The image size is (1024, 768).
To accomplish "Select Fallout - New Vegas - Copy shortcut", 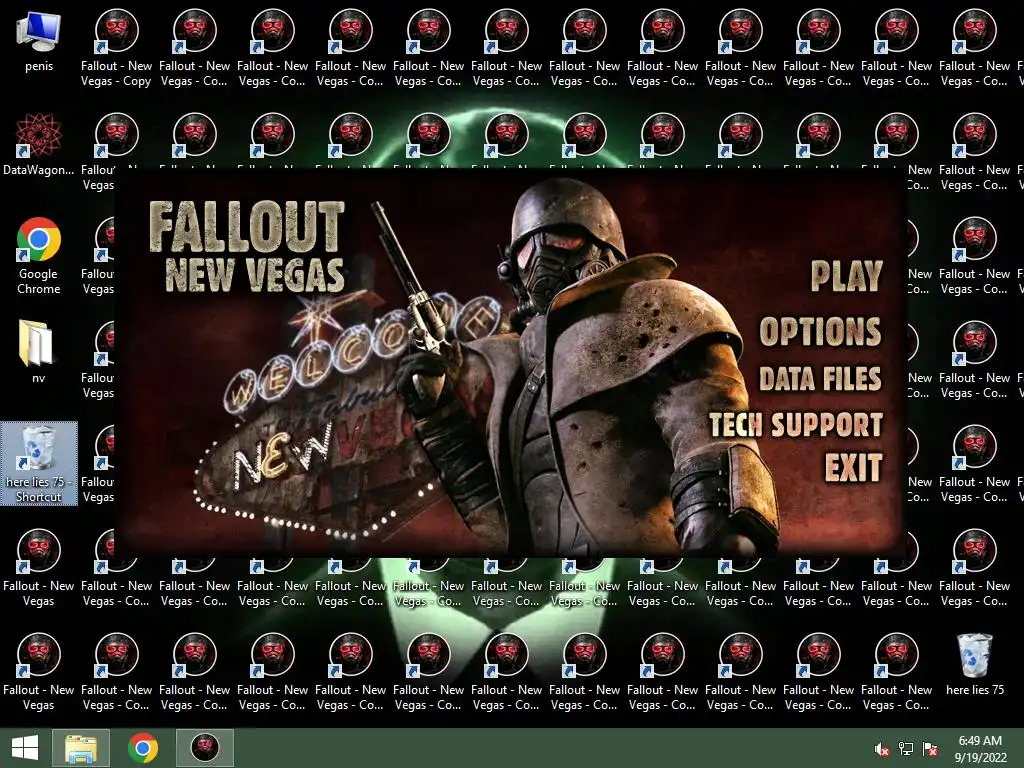I will [x=116, y=48].
